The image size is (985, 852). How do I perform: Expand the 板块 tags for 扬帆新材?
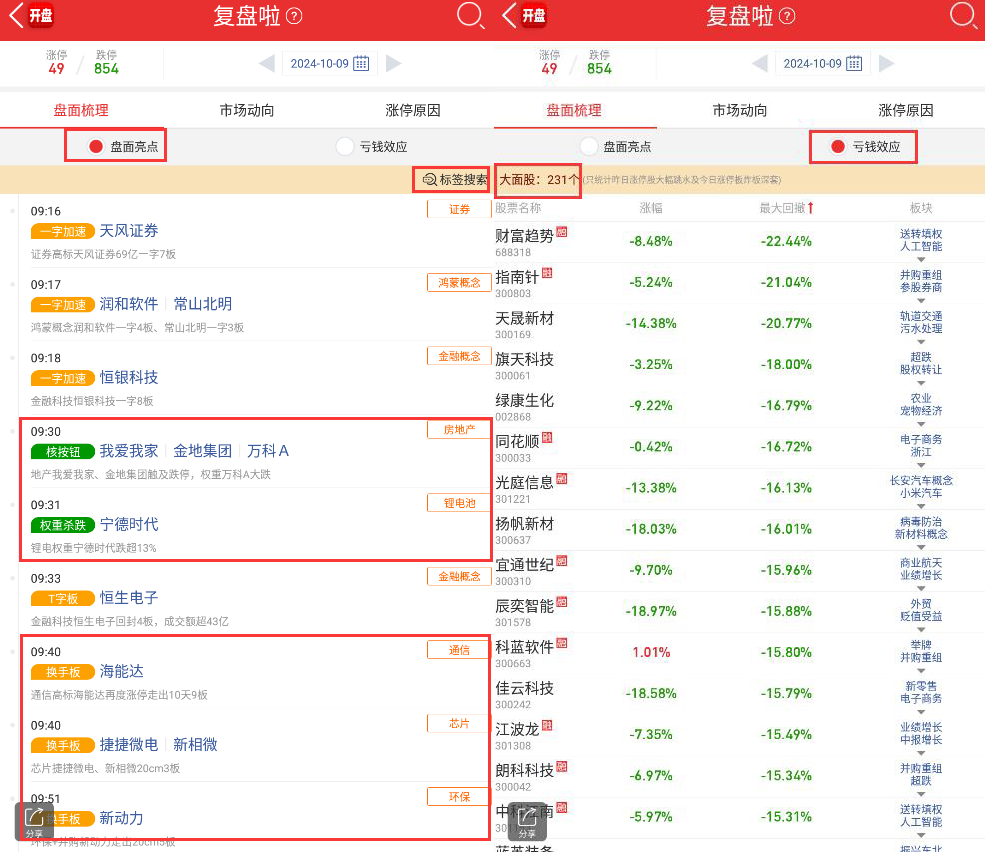[x=921, y=548]
